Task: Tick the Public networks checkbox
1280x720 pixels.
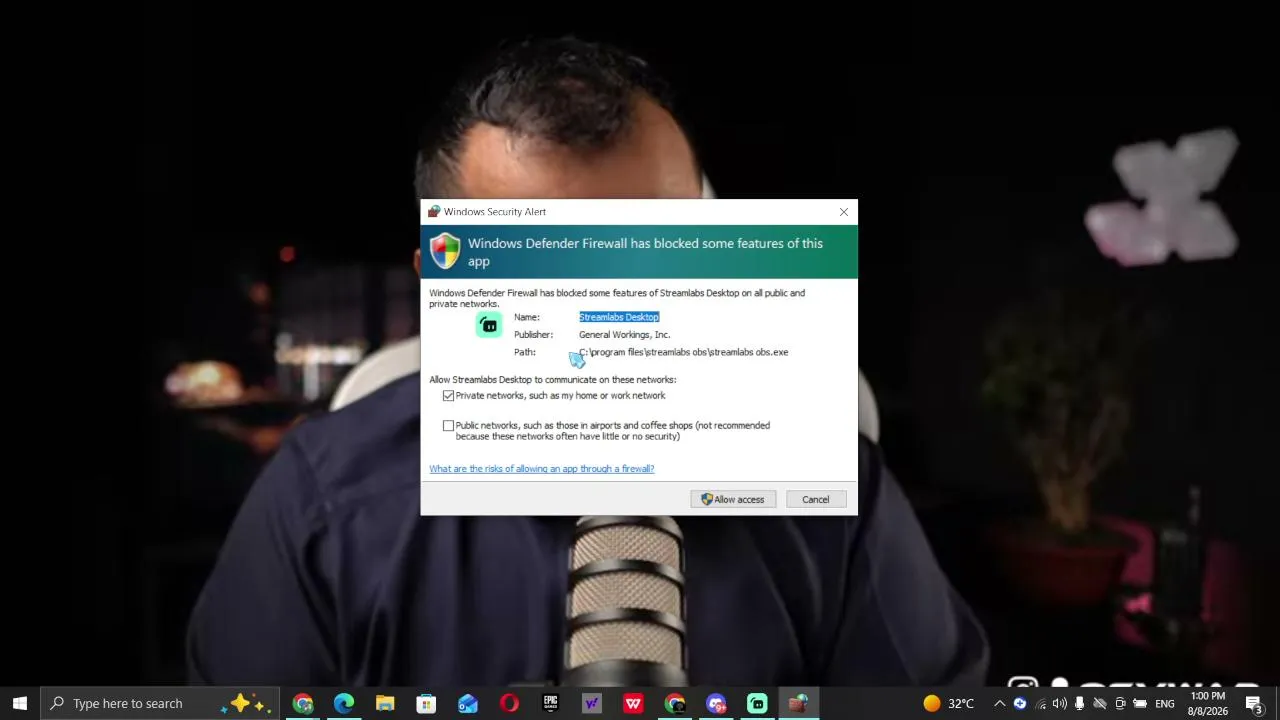Action: (448, 426)
